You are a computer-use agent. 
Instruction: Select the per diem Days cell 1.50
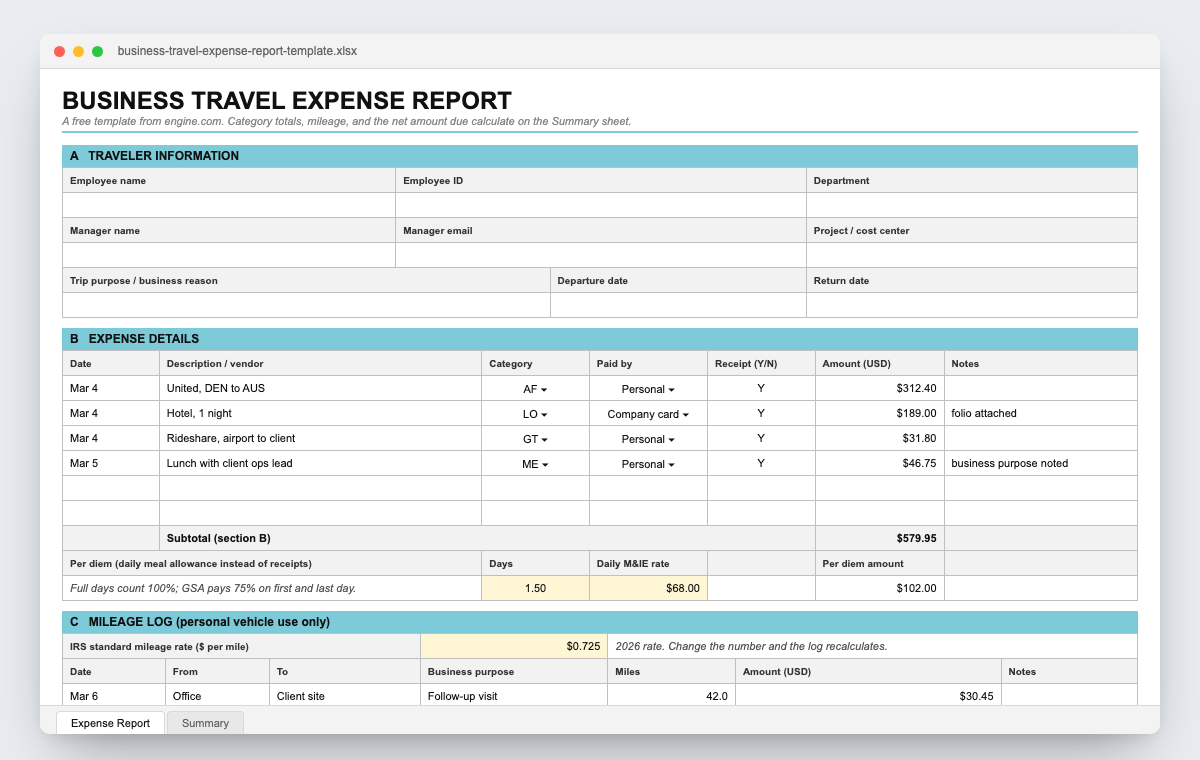click(535, 588)
